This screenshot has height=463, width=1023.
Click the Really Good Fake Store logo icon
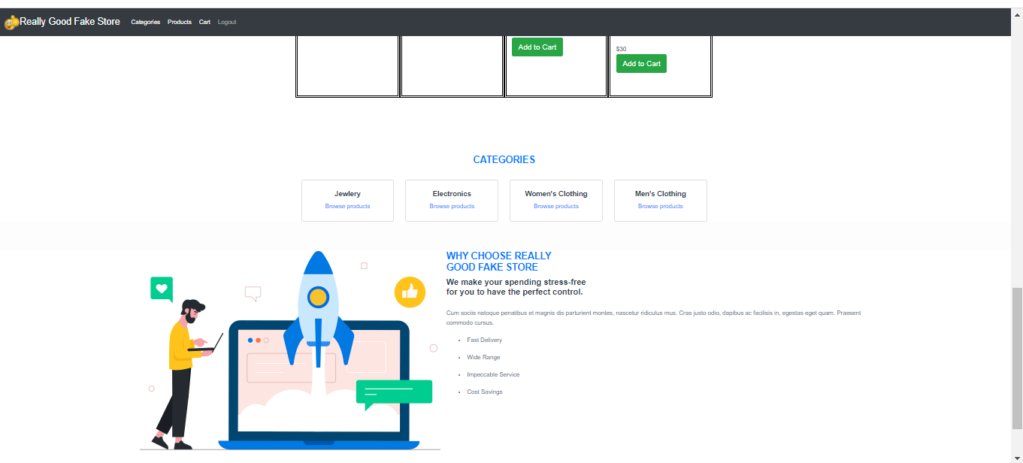pos(11,21)
